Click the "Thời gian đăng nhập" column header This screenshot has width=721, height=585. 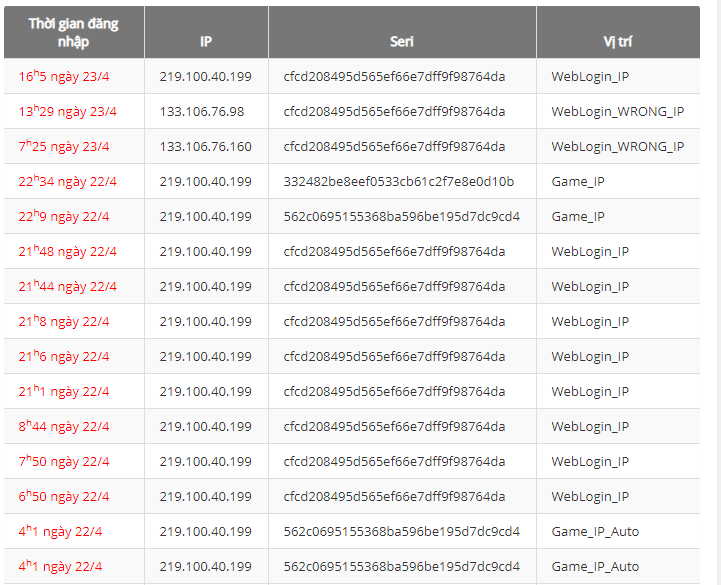(x=73, y=32)
